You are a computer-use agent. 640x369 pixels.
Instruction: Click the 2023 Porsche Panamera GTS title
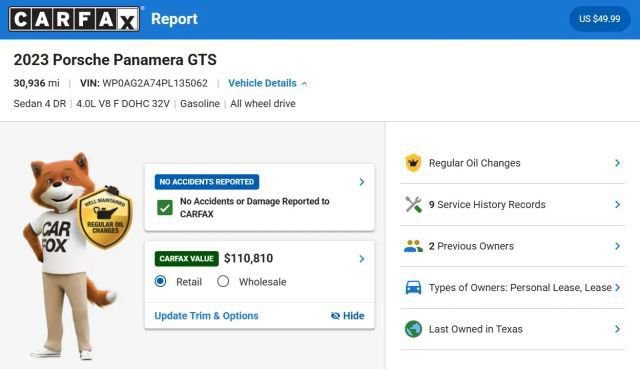coord(115,60)
